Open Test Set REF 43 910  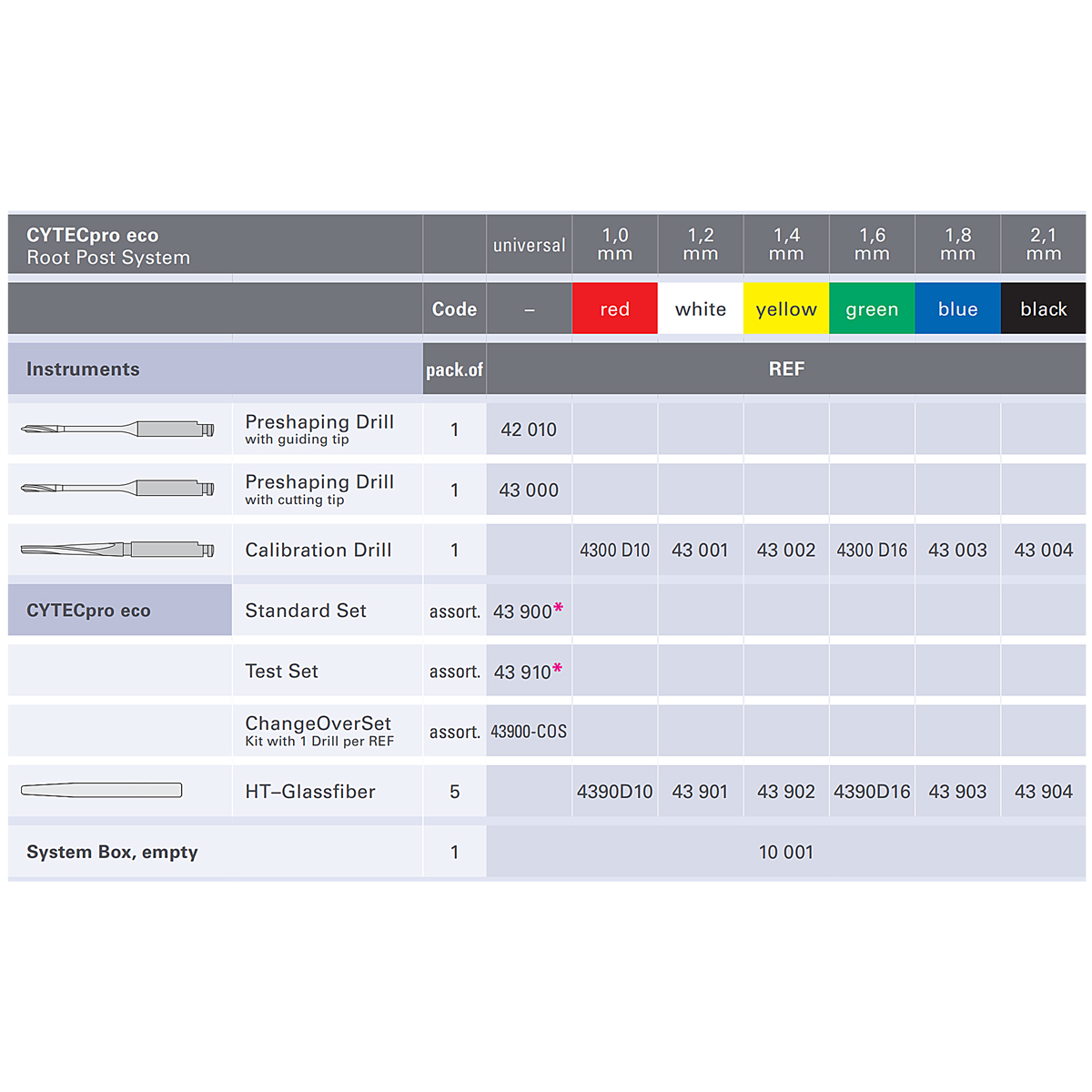click(x=523, y=672)
